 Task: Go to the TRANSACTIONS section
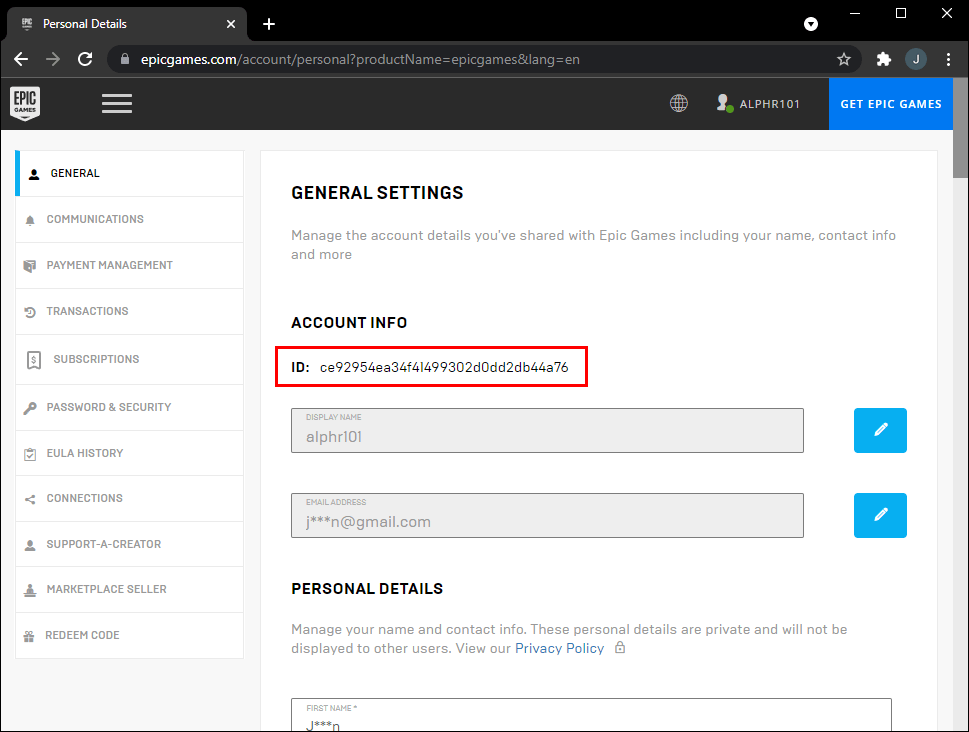click(130, 312)
